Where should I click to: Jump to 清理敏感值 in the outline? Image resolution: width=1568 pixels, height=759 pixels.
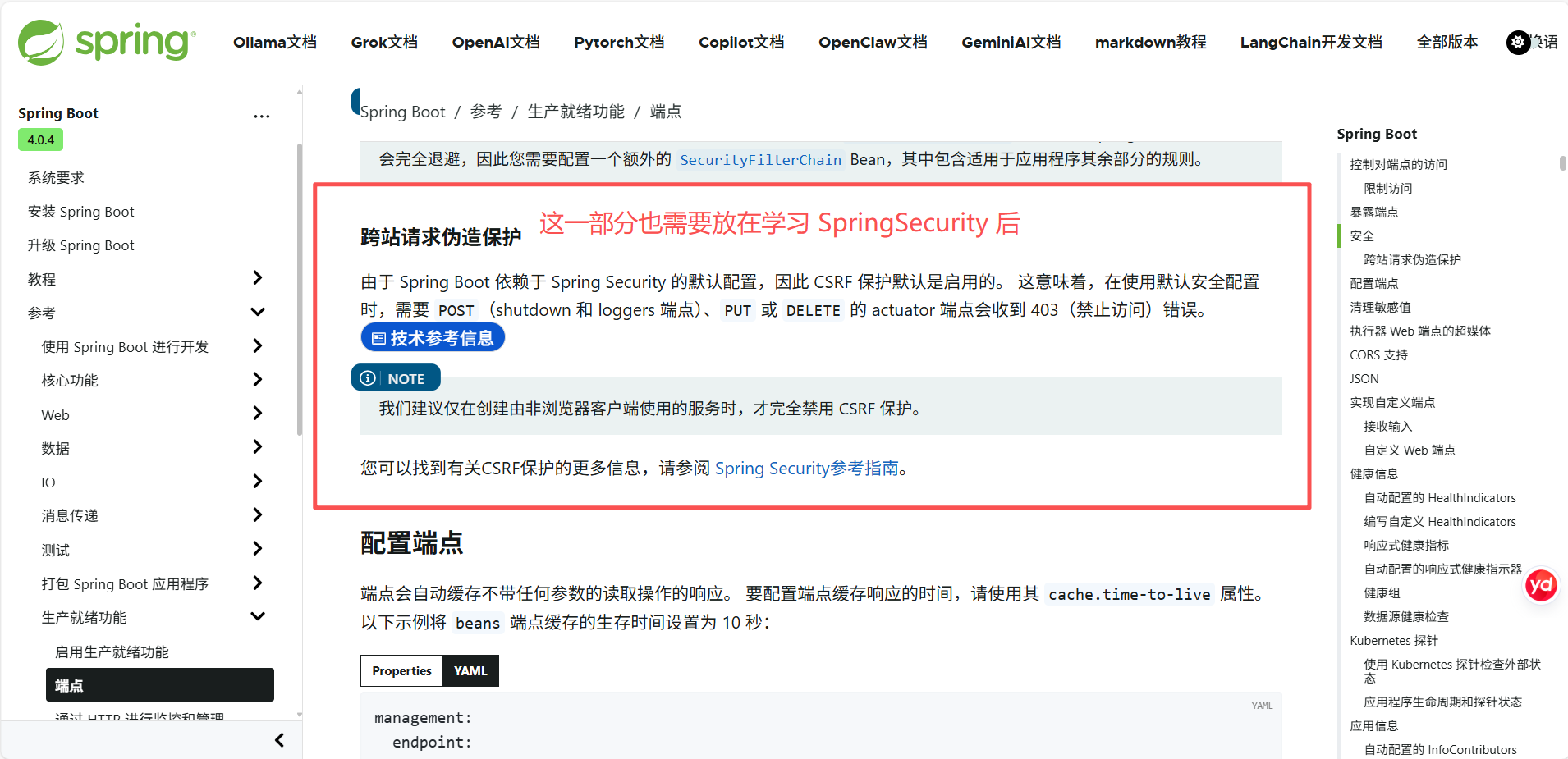pyautogui.click(x=1380, y=307)
